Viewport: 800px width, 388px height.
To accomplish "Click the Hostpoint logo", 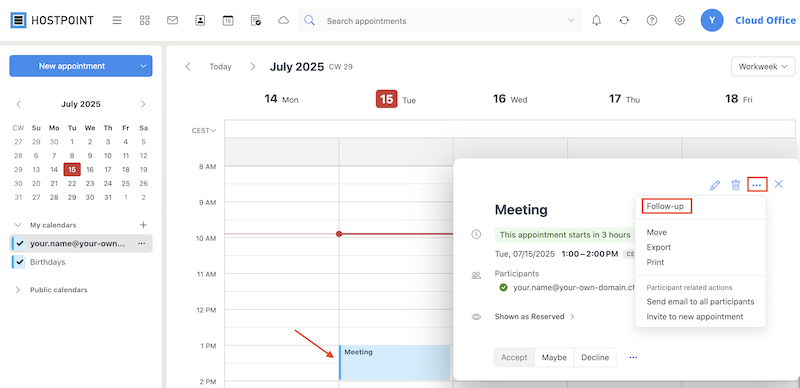I will click(x=52, y=20).
